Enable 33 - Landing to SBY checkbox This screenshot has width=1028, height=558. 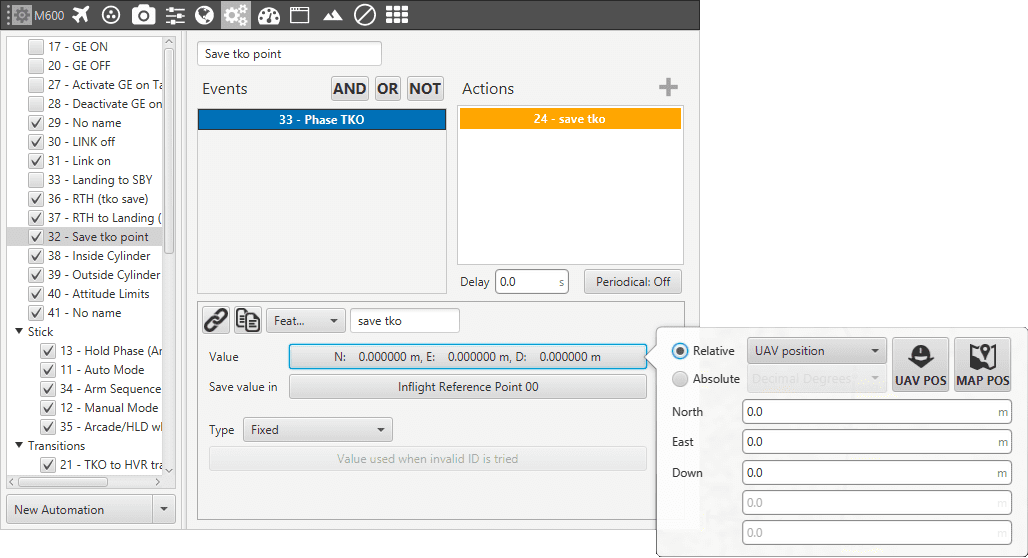[x=36, y=180]
